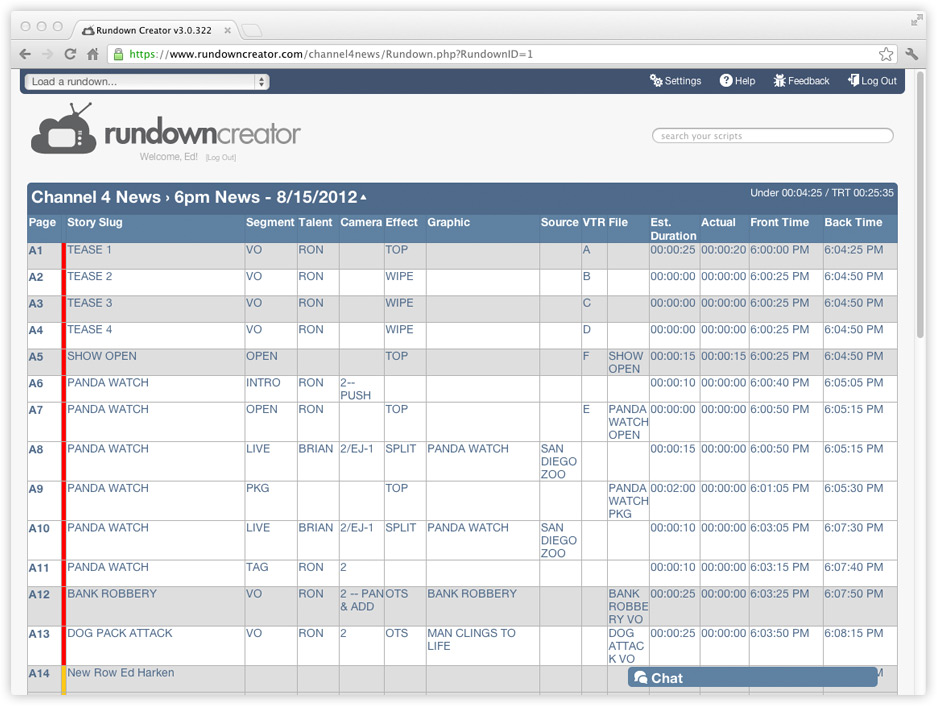Select the TEASE 1 story slug
937x706 pixels.
89,250
